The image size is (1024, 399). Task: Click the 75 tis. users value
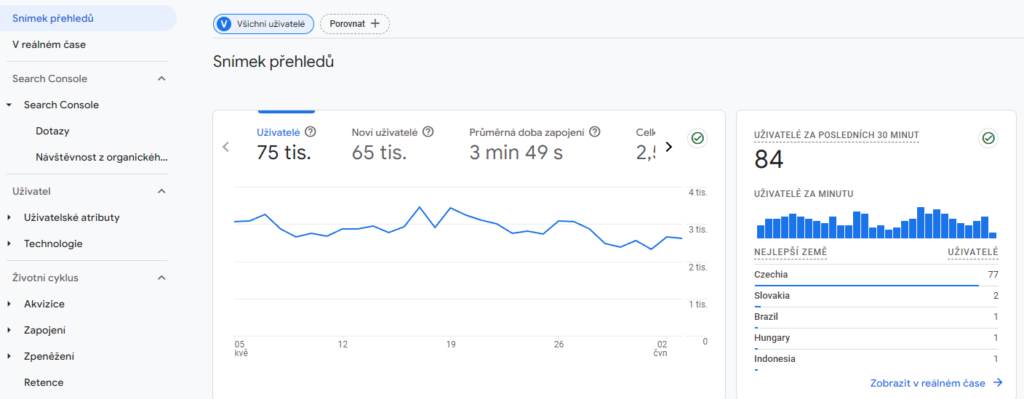[x=283, y=153]
